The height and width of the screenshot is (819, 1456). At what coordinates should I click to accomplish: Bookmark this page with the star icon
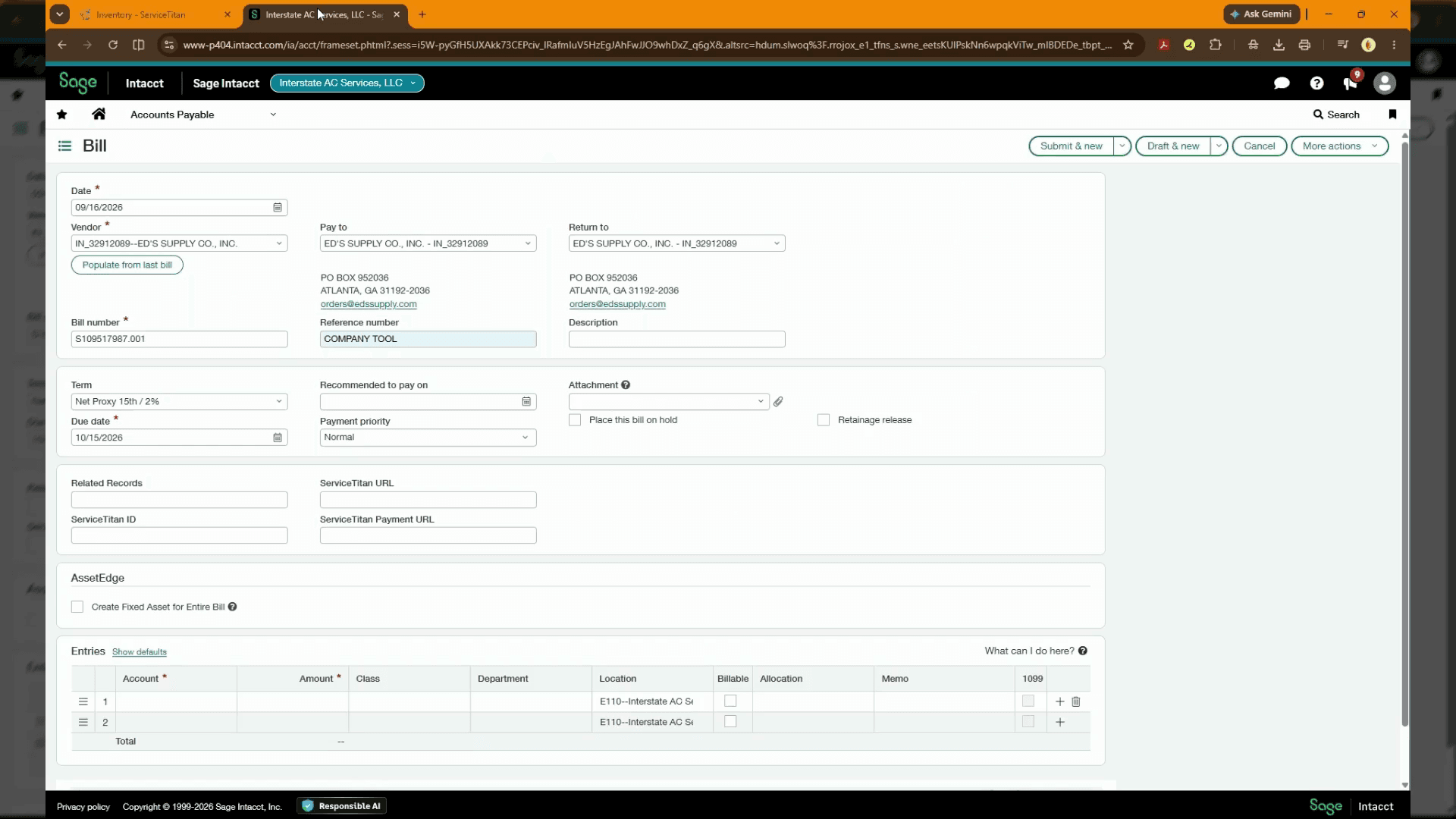coord(1128,45)
